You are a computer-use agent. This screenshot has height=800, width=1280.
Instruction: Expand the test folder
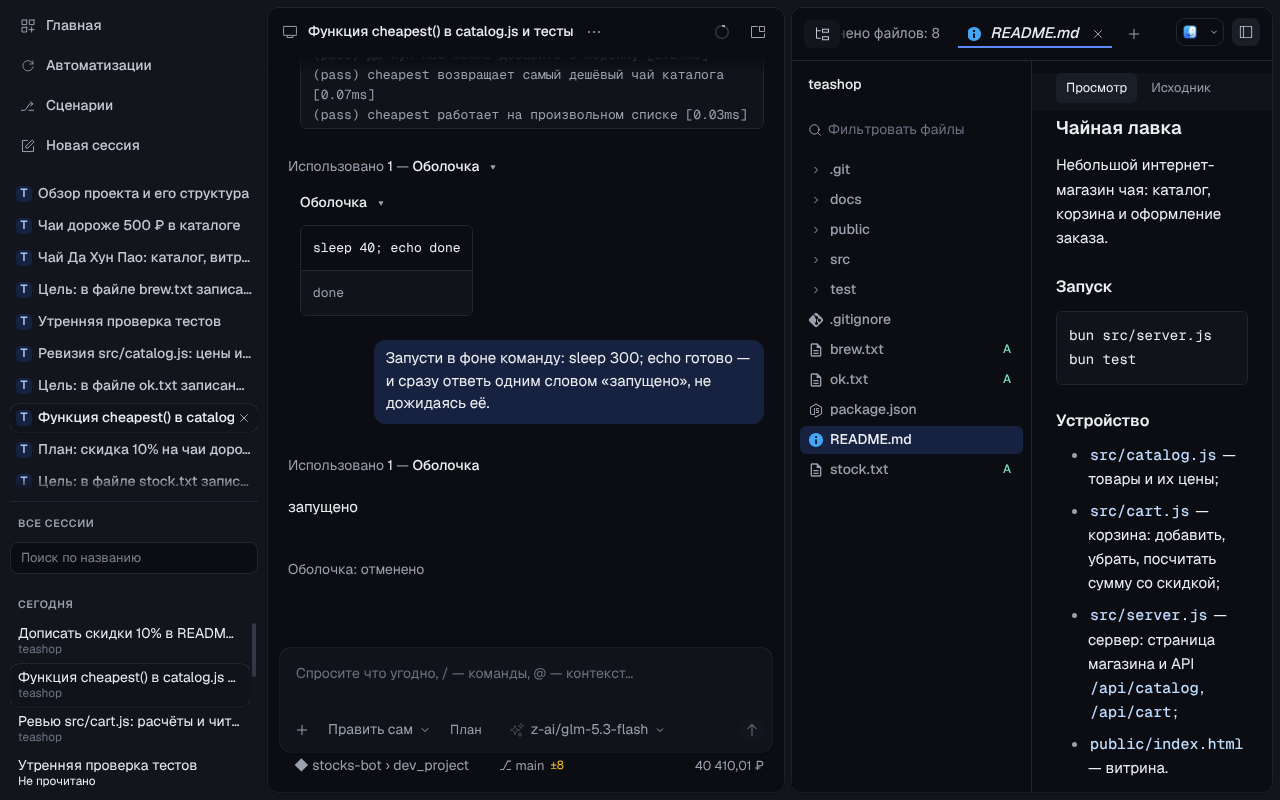(911, 289)
